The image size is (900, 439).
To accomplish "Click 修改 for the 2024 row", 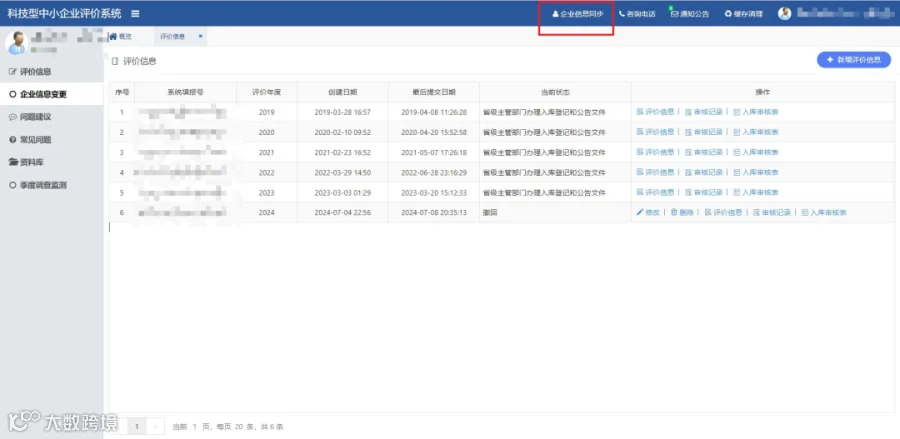I will point(648,212).
